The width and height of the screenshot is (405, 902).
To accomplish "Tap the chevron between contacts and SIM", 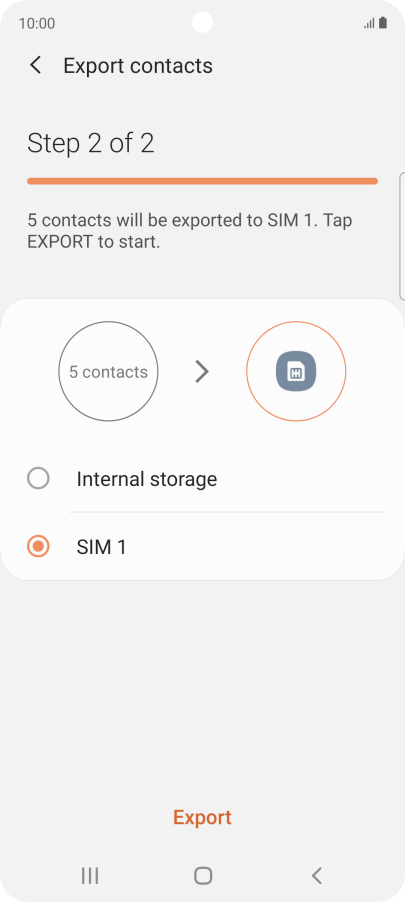I will pyautogui.click(x=201, y=372).
